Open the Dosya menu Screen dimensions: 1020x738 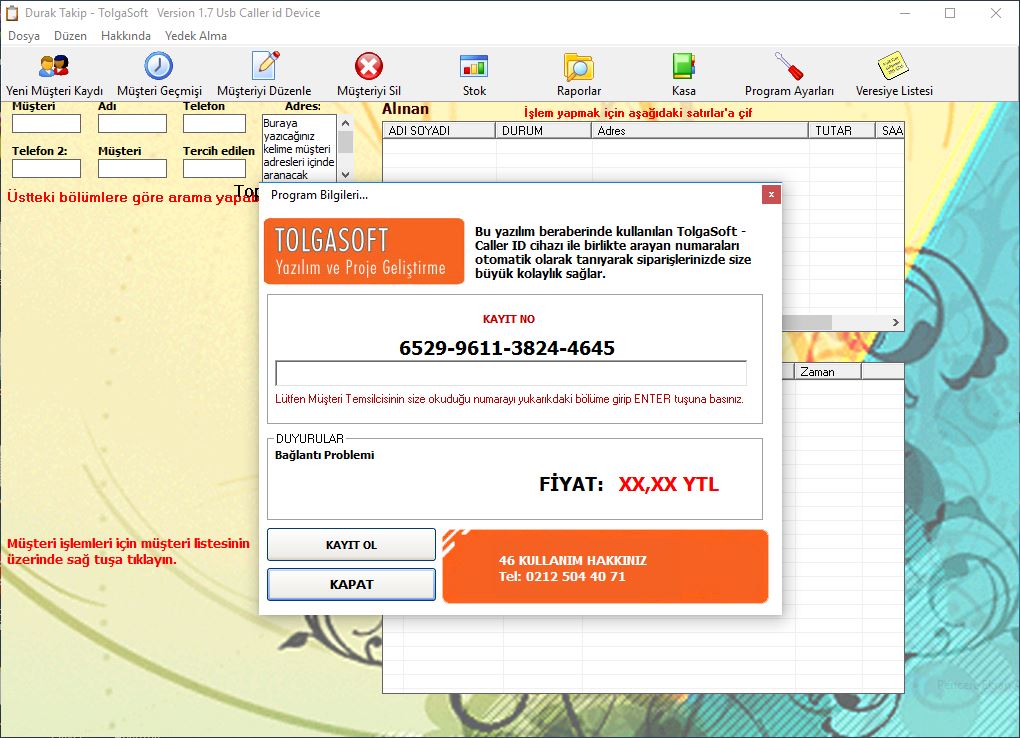click(24, 36)
